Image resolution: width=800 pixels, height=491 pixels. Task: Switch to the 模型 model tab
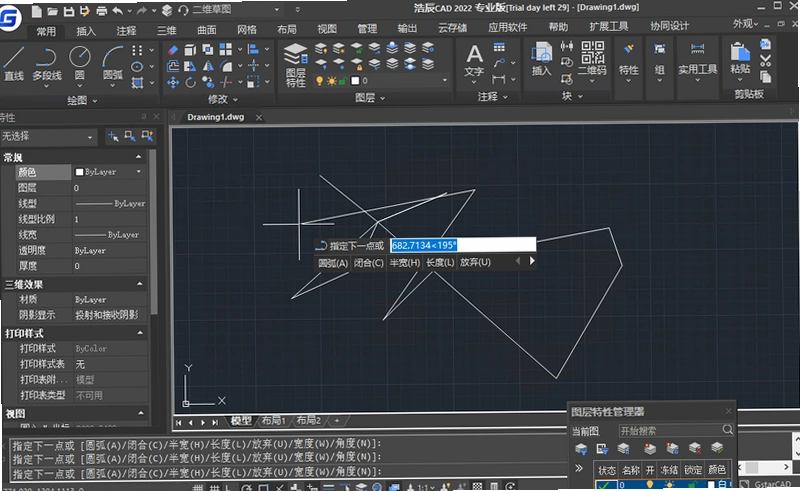tap(241, 421)
